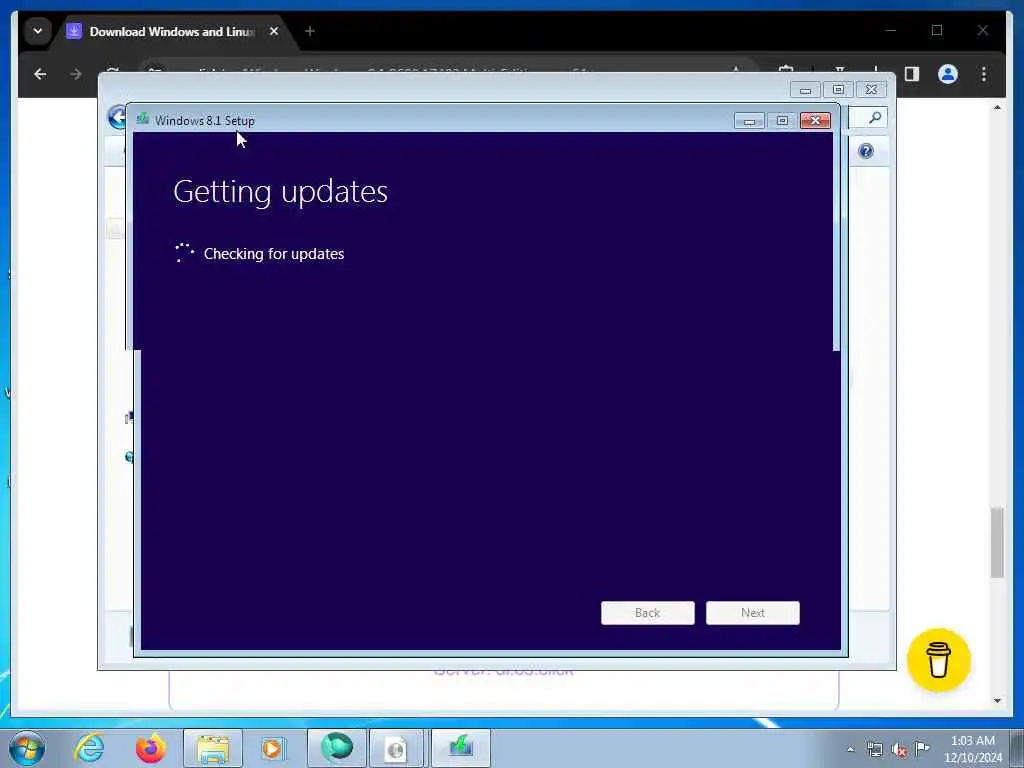Open Windows Explorer from taskbar
The width and height of the screenshot is (1024, 768).
pos(212,748)
